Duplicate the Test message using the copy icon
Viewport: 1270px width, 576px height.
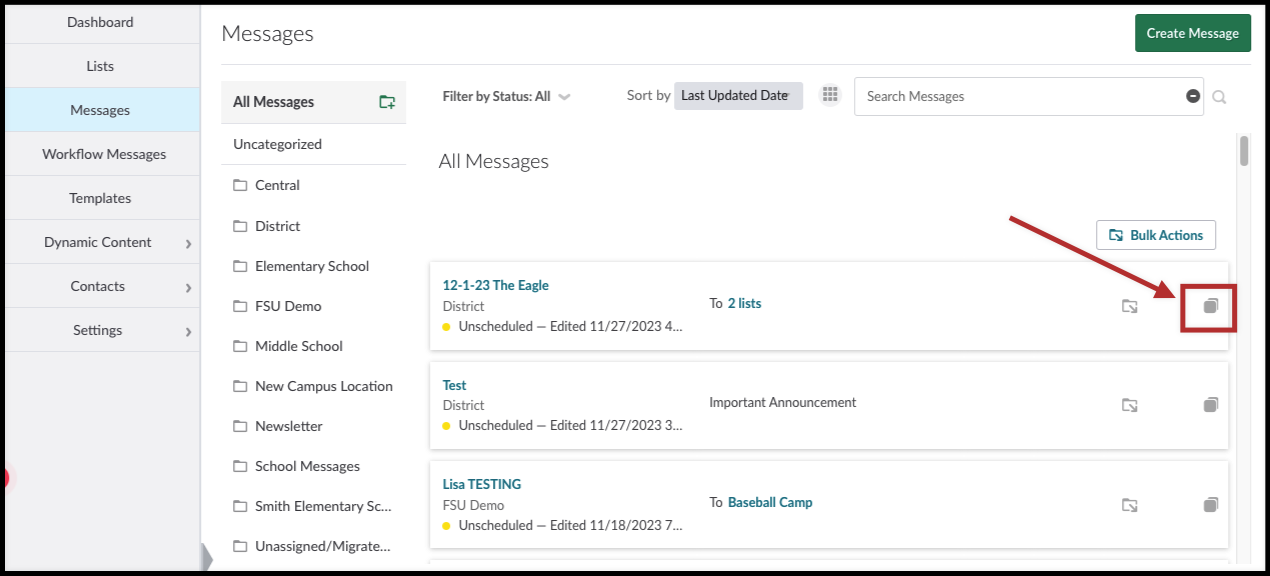[1210, 405]
